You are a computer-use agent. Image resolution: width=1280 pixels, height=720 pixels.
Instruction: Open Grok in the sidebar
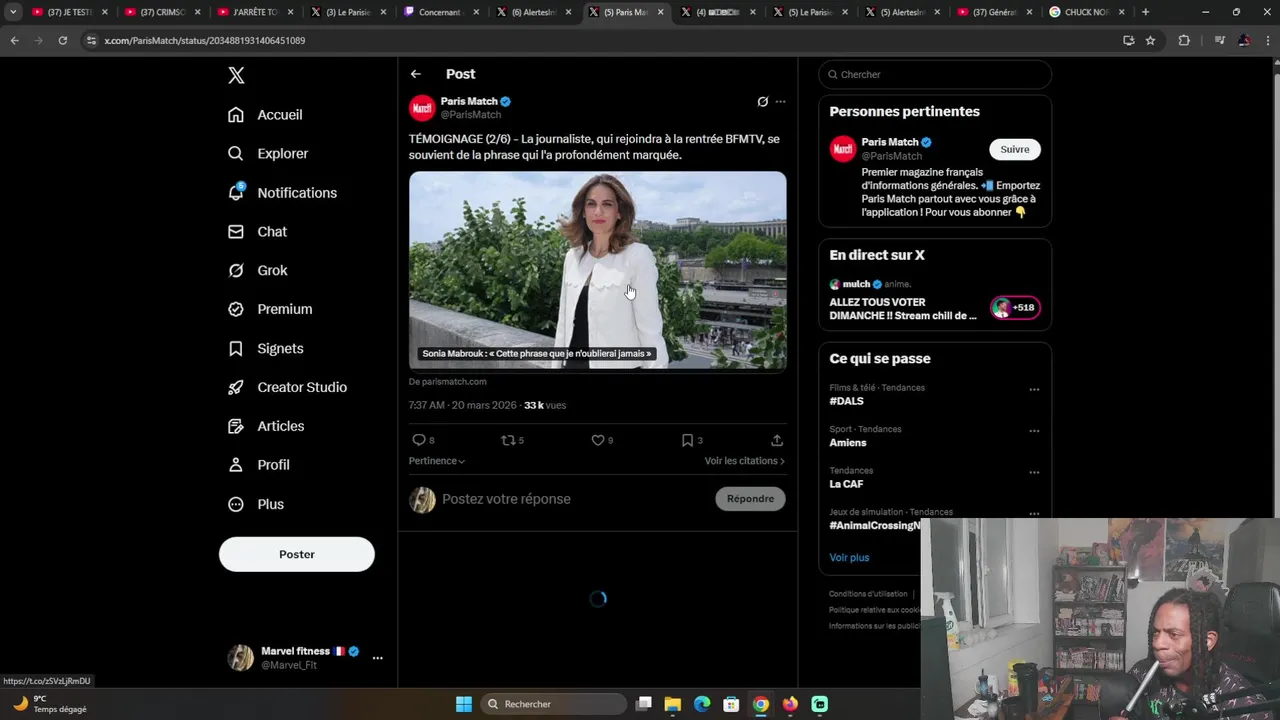(x=257, y=271)
